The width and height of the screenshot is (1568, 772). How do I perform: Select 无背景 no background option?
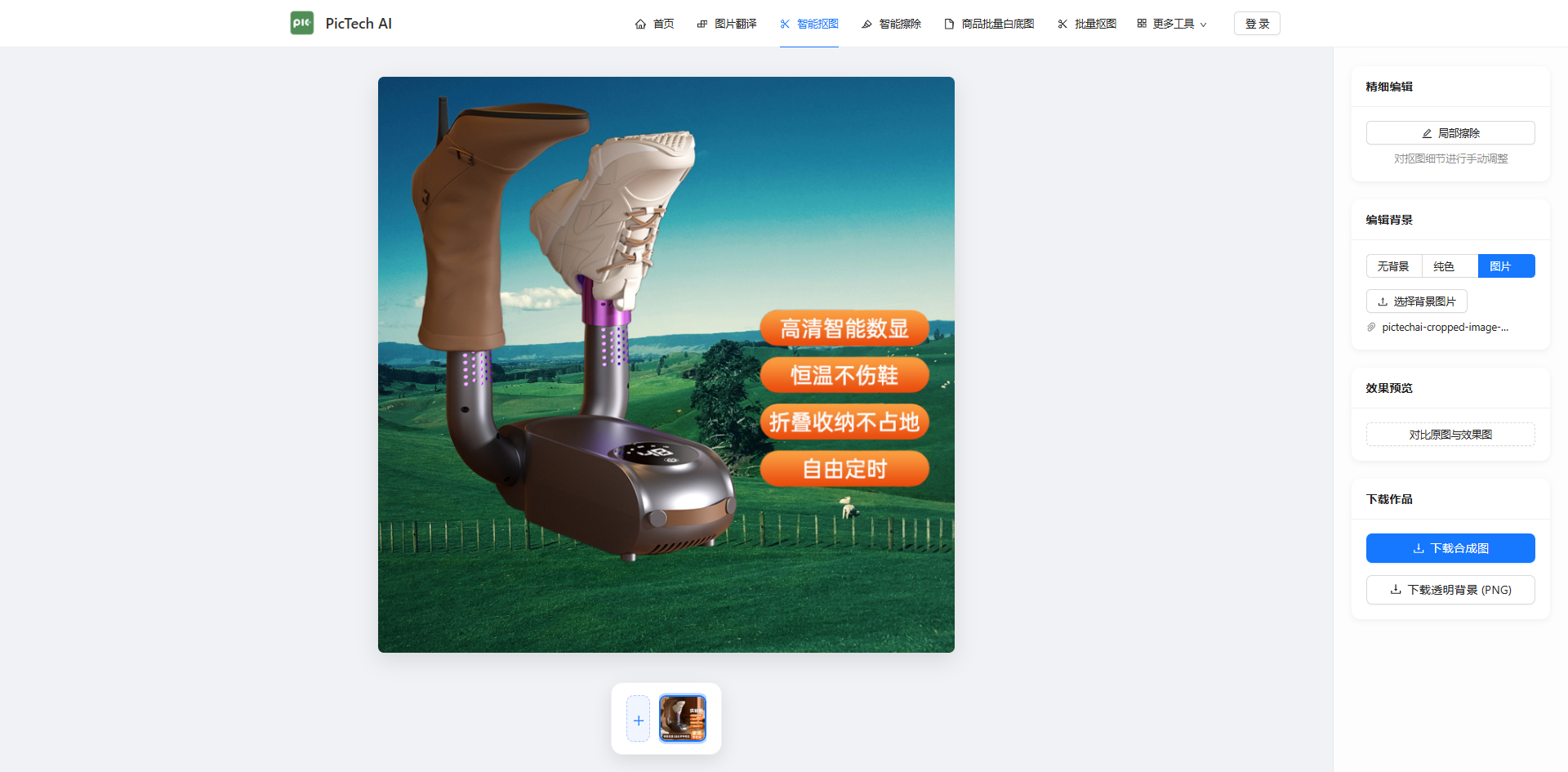(x=1393, y=266)
